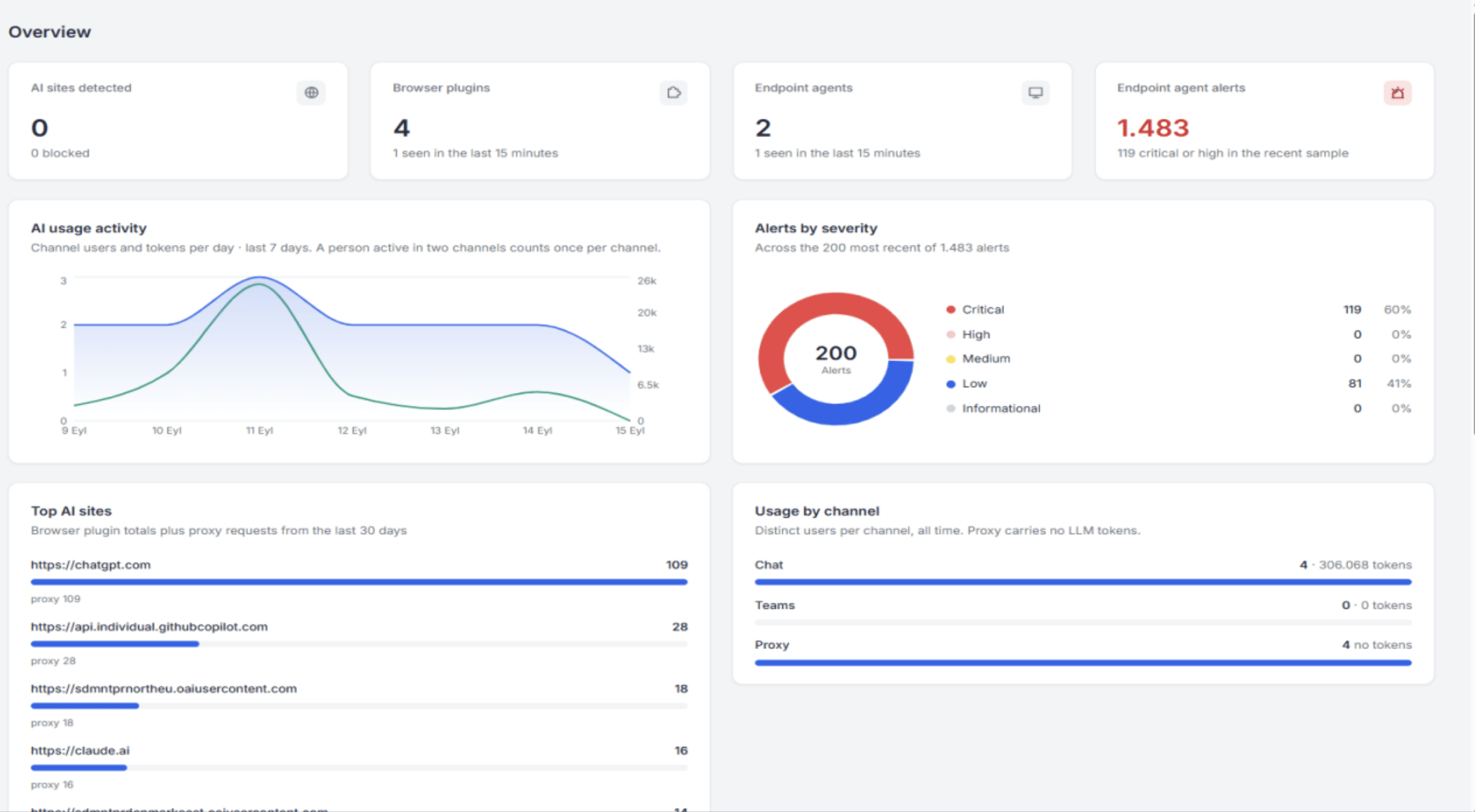This screenshot has width=1475, height=812.
Task: Click the High pink legend dot
Action: tap(951, 335)
